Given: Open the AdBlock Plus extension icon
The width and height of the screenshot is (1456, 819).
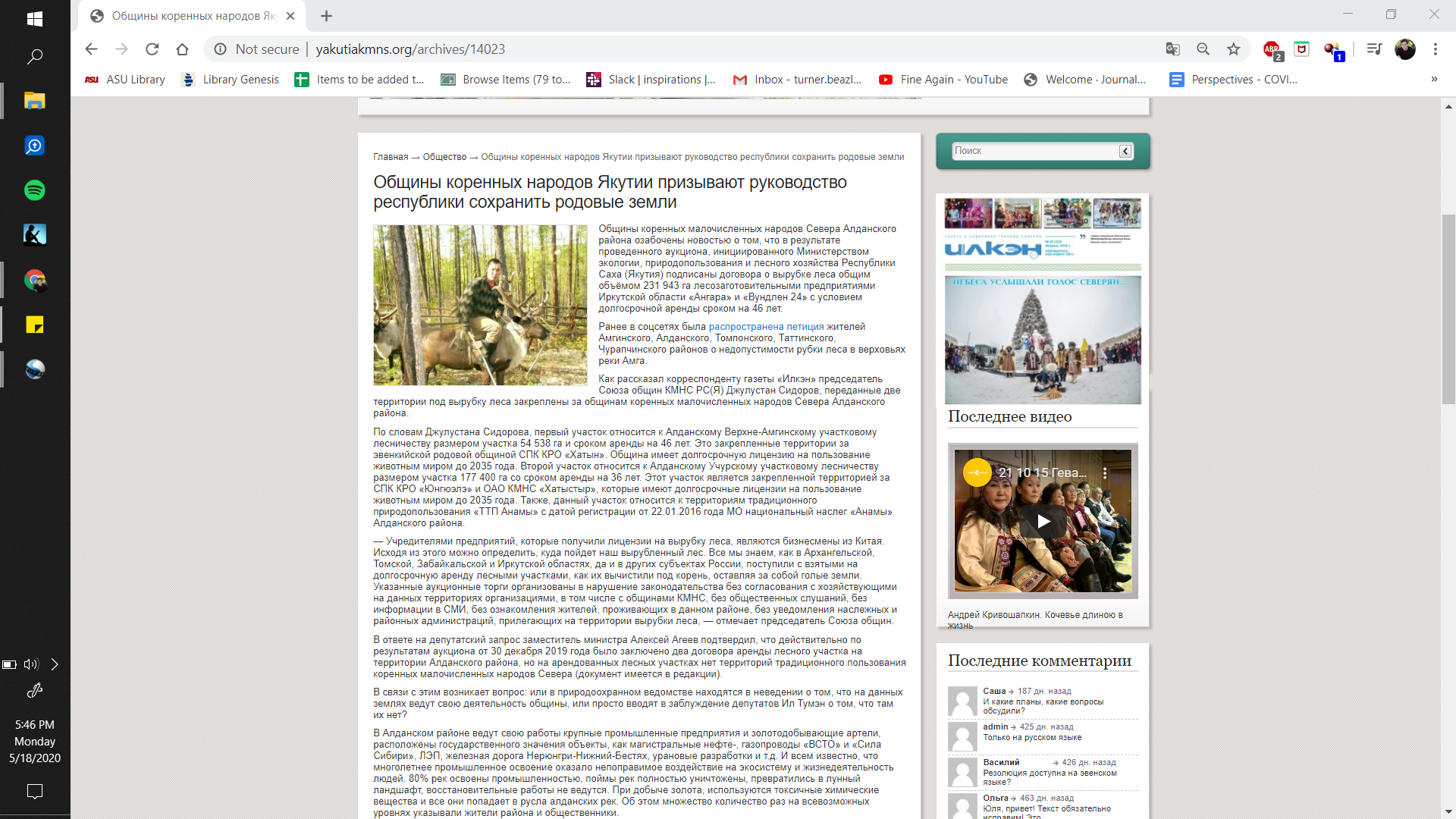Looking at the screenshot, I should 1272,49.
